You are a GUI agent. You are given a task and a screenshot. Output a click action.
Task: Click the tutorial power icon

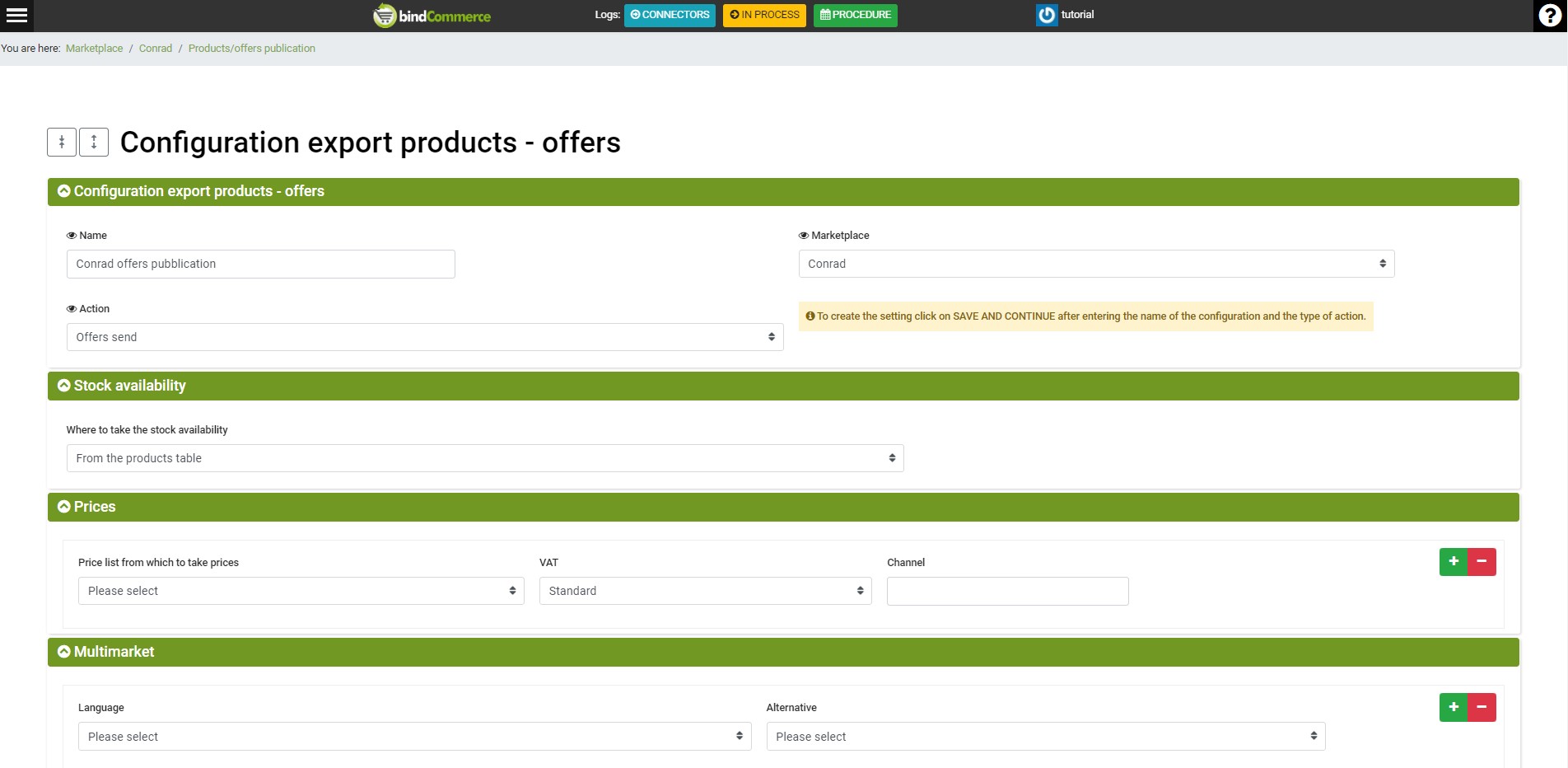pos(1046,15)
